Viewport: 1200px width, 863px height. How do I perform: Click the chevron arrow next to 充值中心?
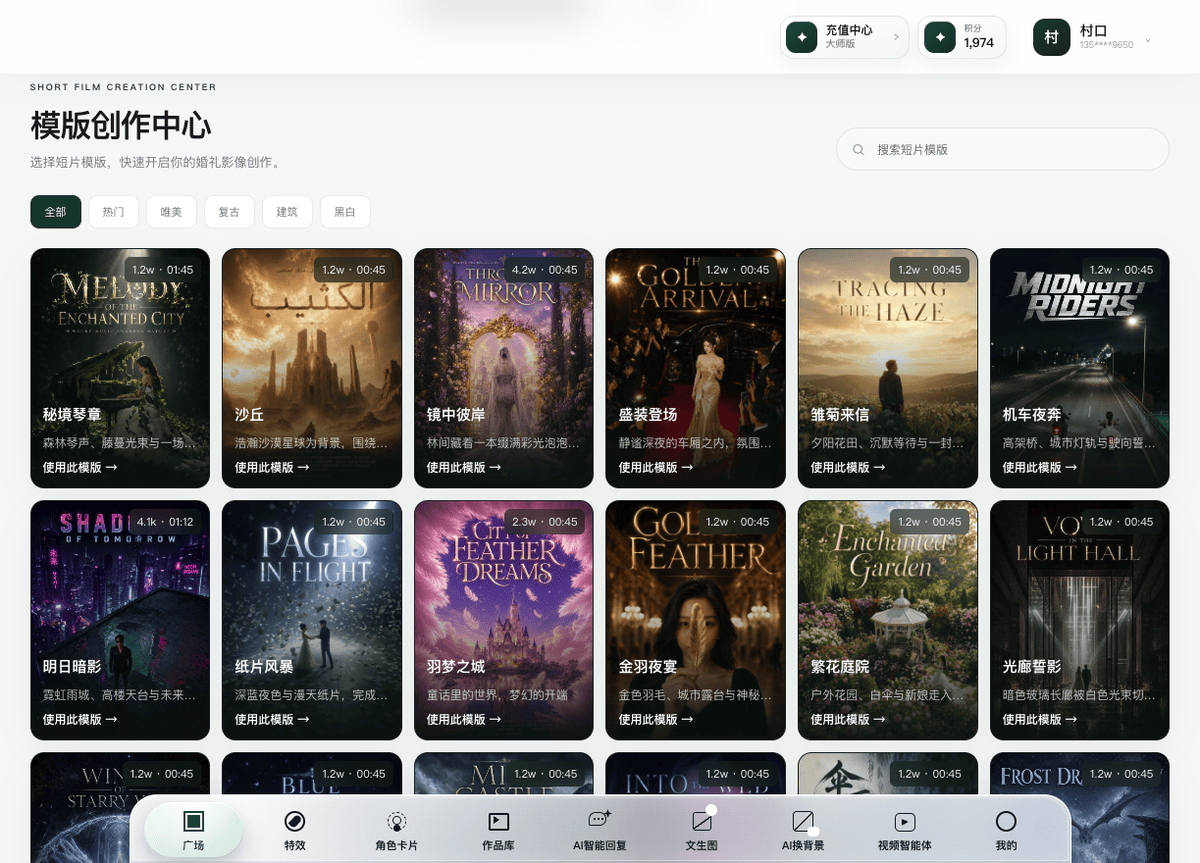(895, 38)
